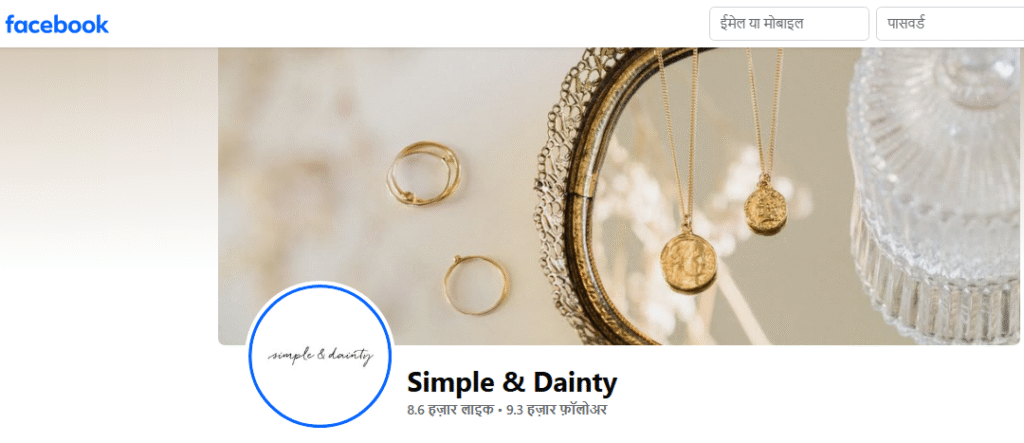Click the stacked gold rings in cover photo
Image resolution: width=1024 pixels, height=443 pixels.
tap(424, 174)
